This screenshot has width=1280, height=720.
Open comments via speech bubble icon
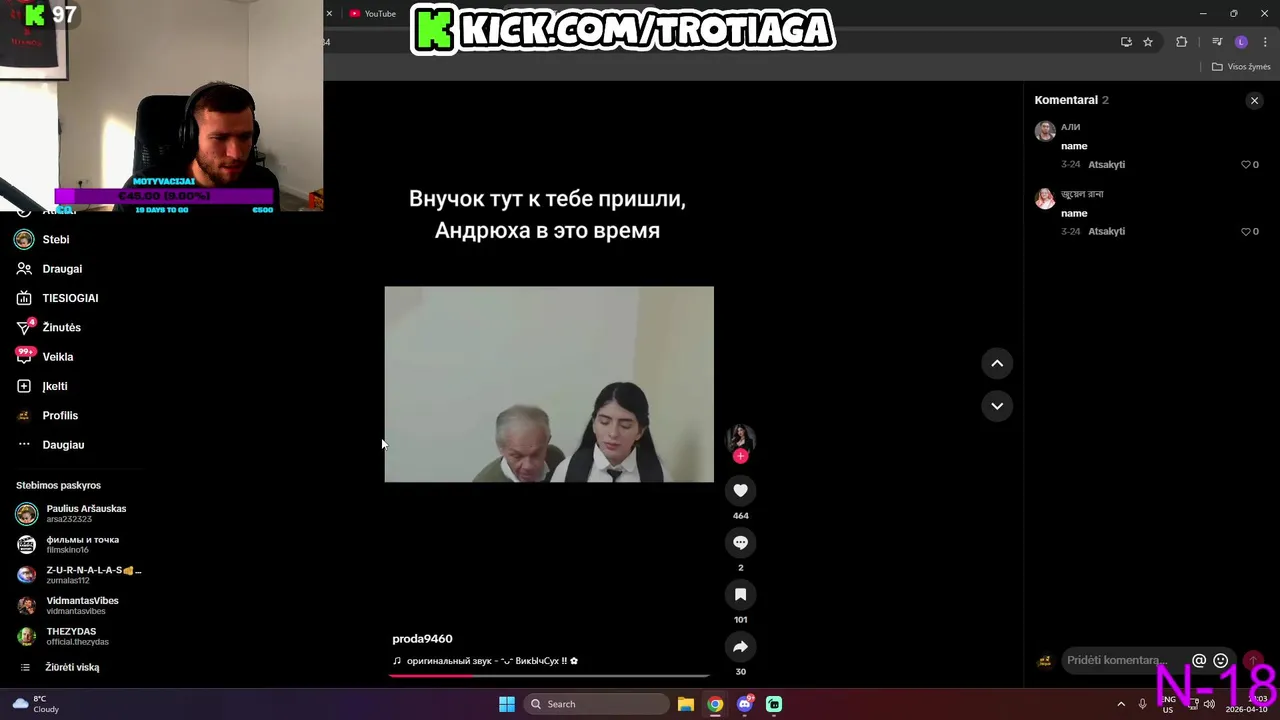pos(740,542)
